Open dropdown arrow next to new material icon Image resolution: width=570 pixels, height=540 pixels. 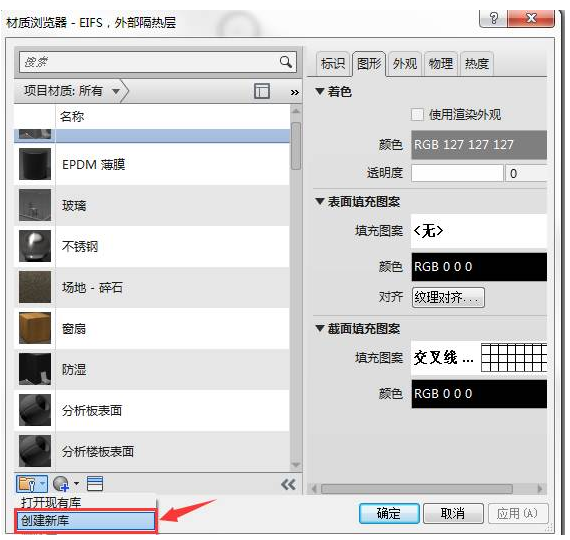[76, 484]
